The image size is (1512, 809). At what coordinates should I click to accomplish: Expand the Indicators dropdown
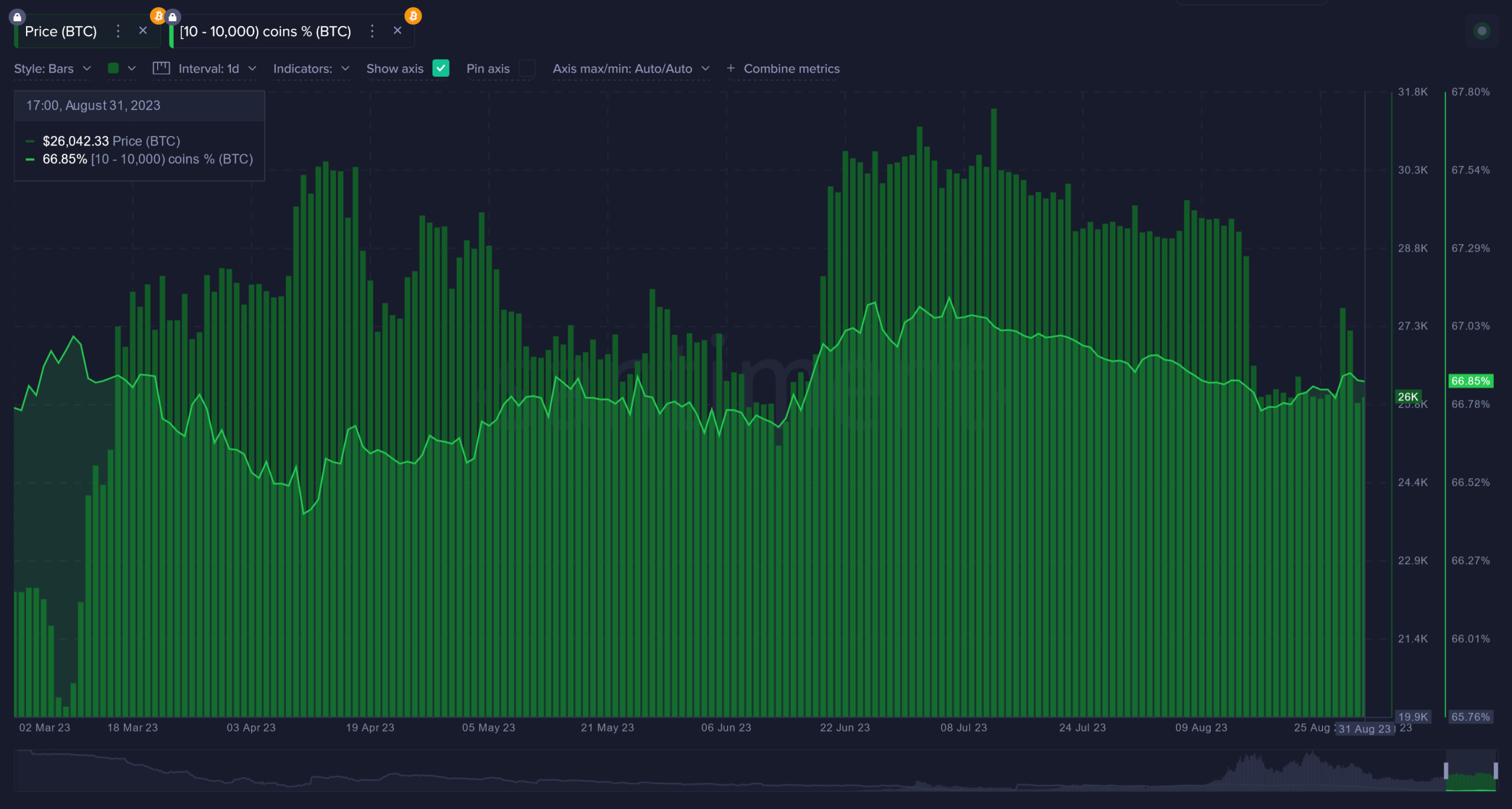coord(311,69)
